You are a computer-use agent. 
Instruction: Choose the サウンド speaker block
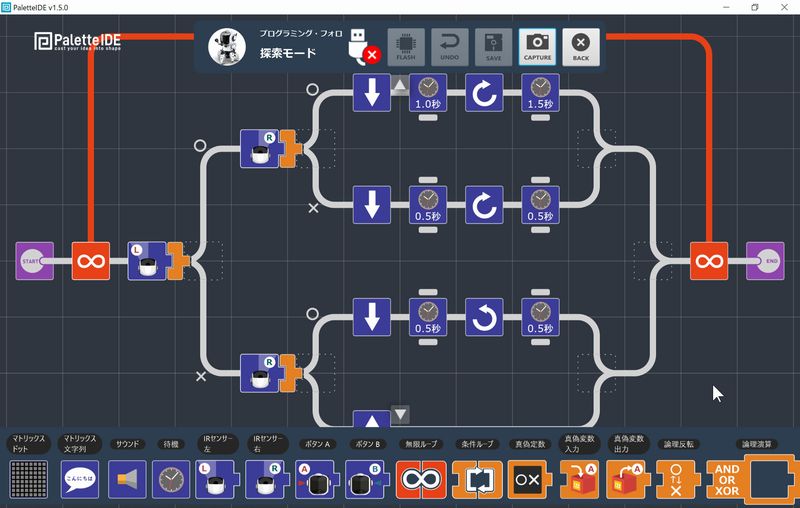click(127, 480)
